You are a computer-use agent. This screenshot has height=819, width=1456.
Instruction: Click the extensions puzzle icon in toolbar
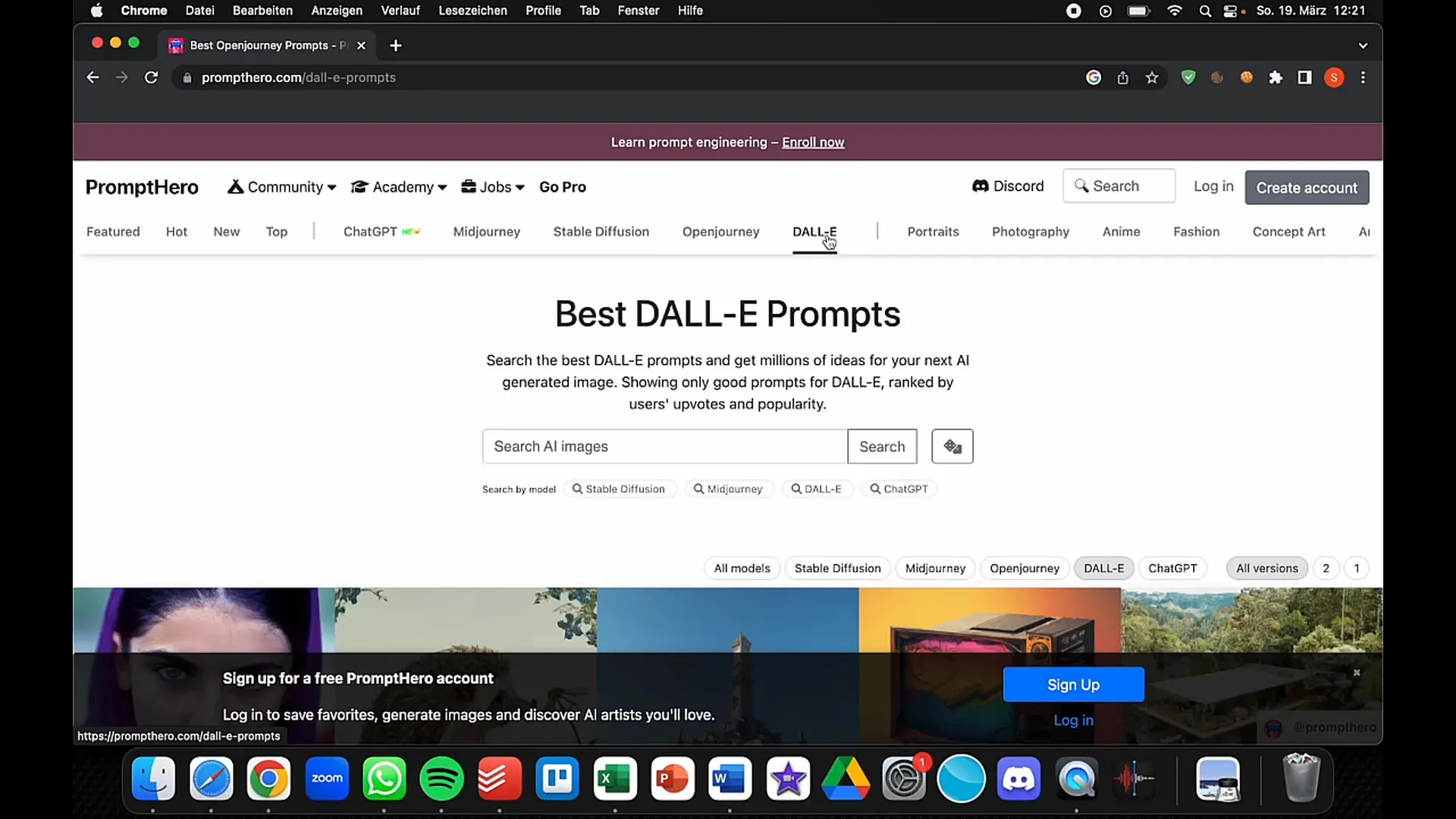coord(1276,77)
